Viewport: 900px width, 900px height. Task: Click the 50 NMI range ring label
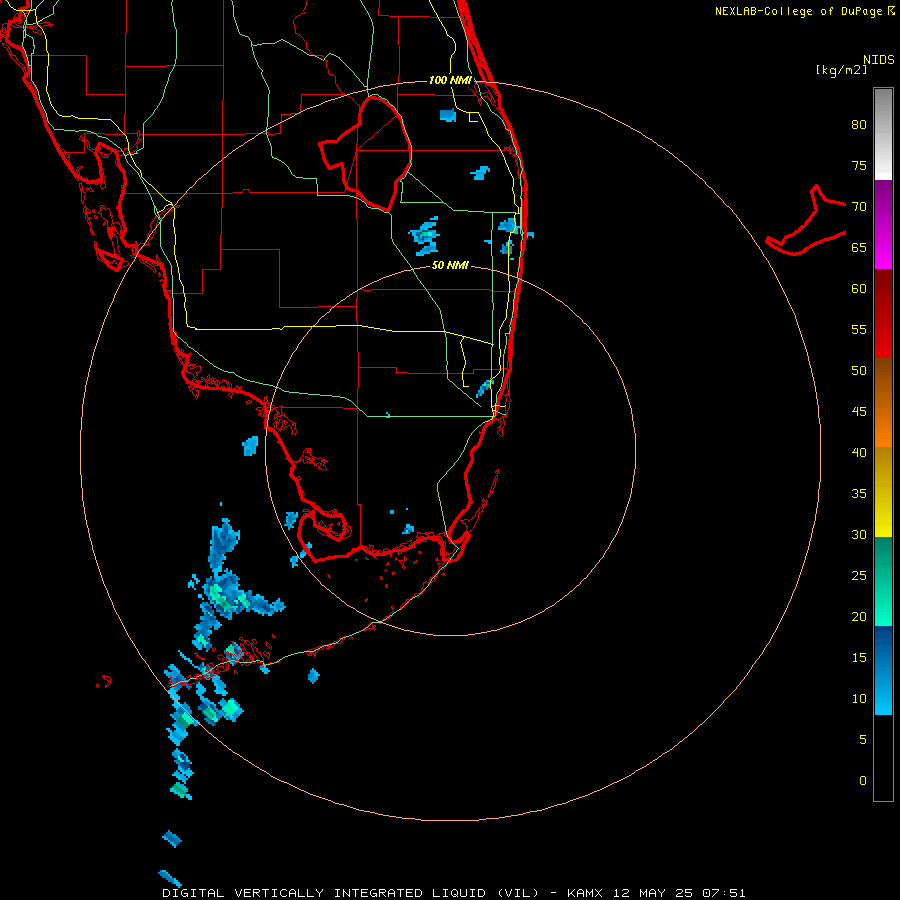point(450,265)
